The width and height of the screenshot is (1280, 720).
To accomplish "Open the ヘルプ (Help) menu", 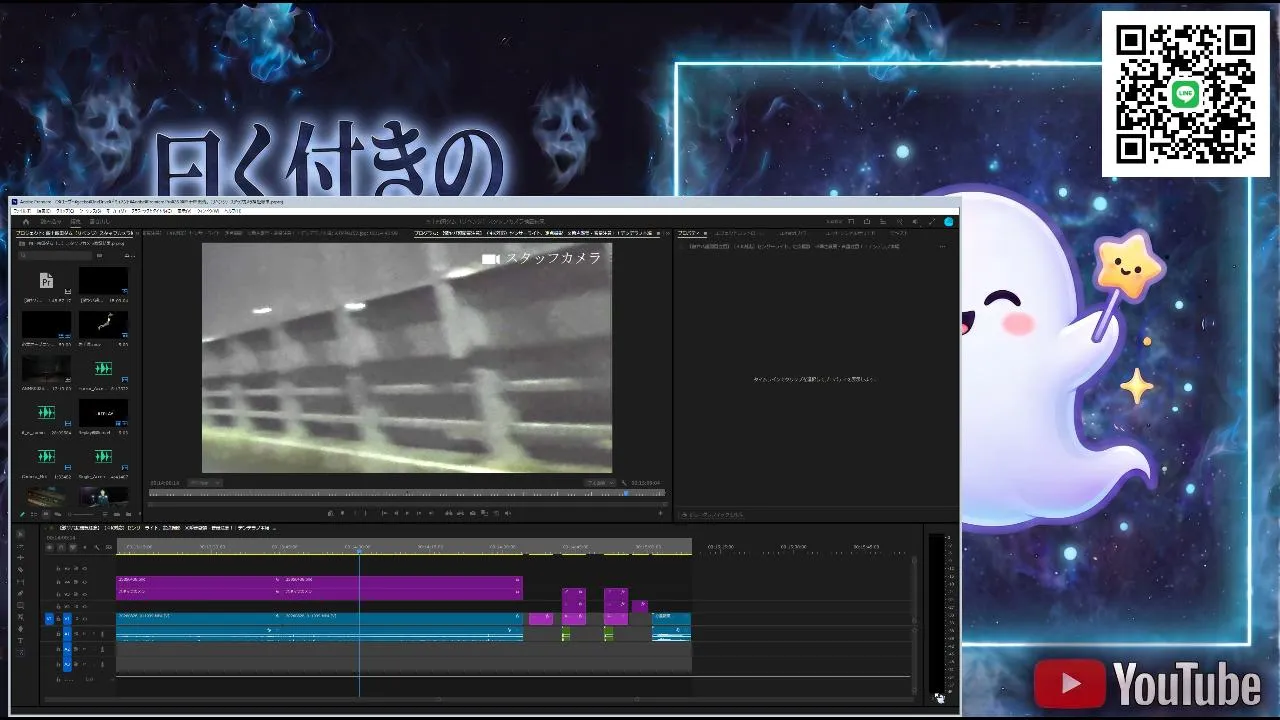I will (x=232, y=211).
